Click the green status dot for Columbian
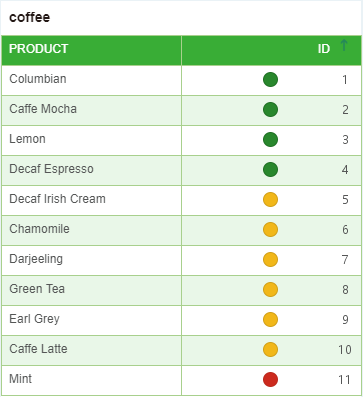 tap(270, 80)
